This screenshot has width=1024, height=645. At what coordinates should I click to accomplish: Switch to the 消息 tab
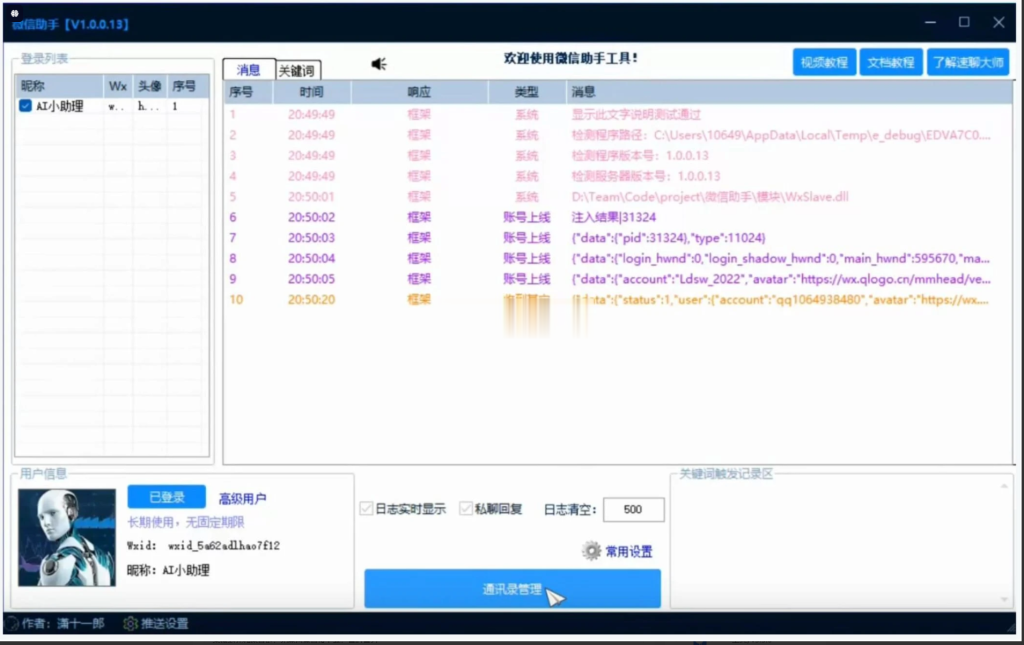(248, 70)
